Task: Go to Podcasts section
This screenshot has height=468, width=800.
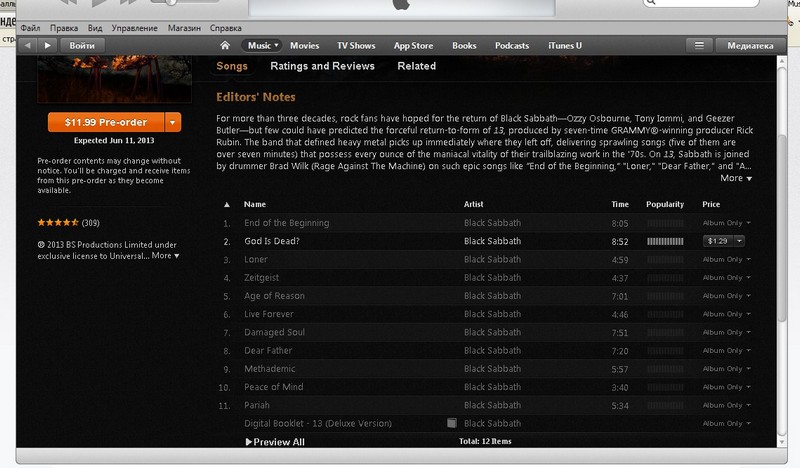Action: 512,45
